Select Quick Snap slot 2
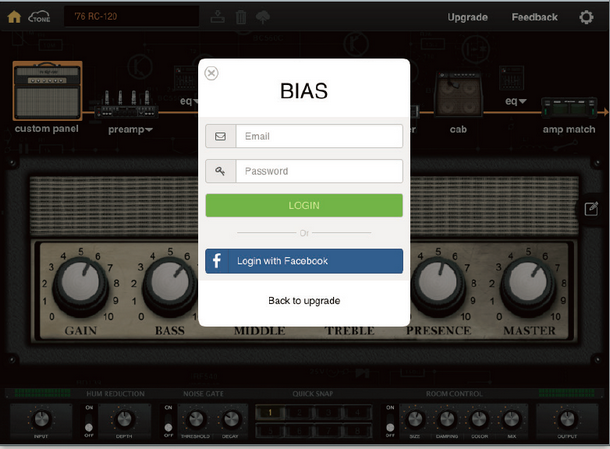The height and width of the screenshot is (449, 610). [299, 412]
